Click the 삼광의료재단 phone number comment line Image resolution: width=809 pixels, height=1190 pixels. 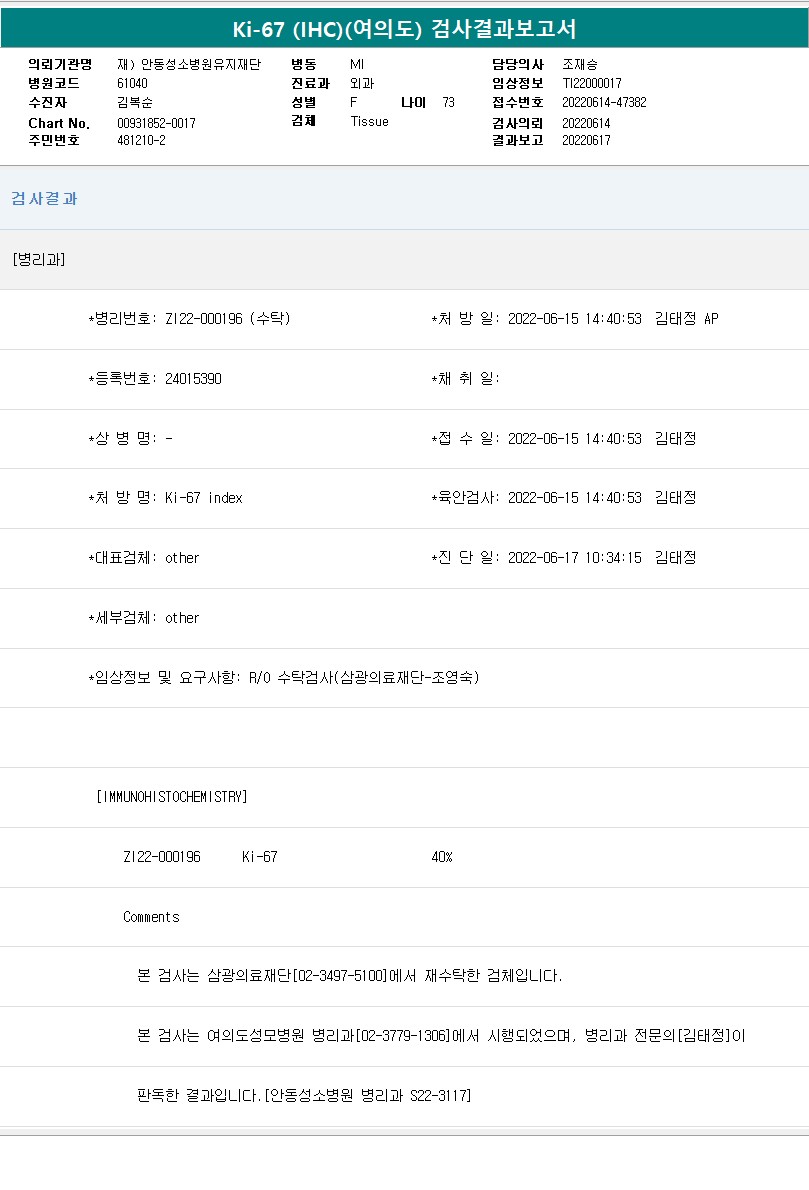pyautogui.click(x=349, y=976)
